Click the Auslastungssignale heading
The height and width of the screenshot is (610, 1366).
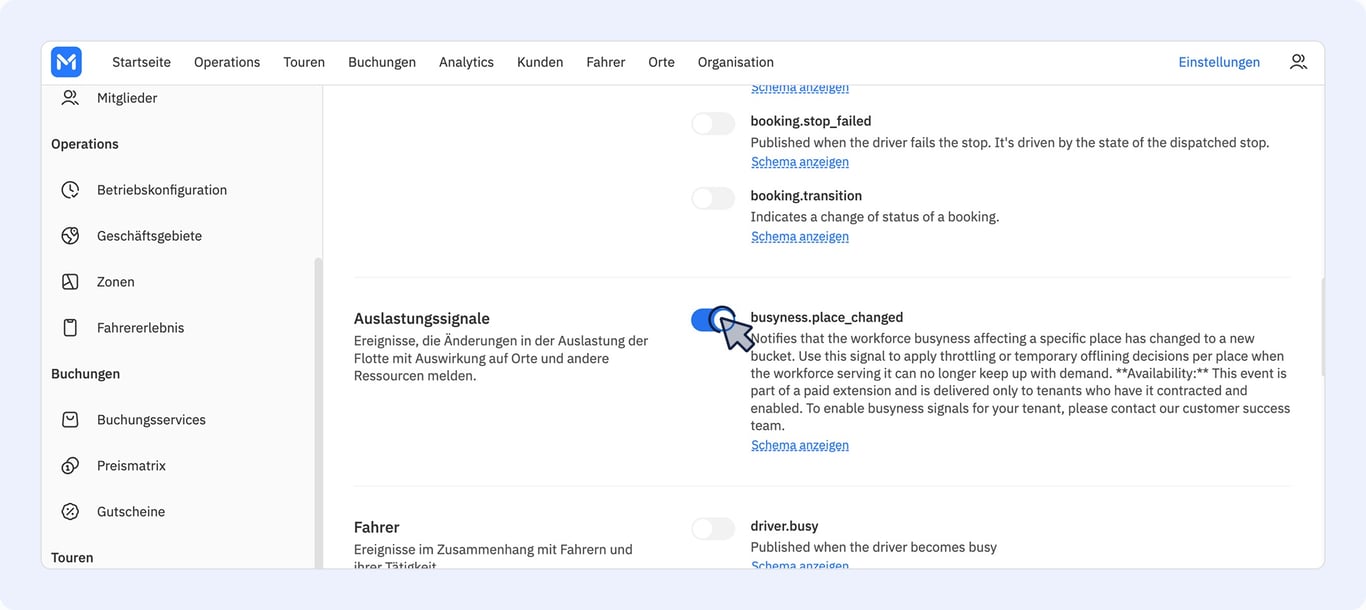click(x=422, y=319)
